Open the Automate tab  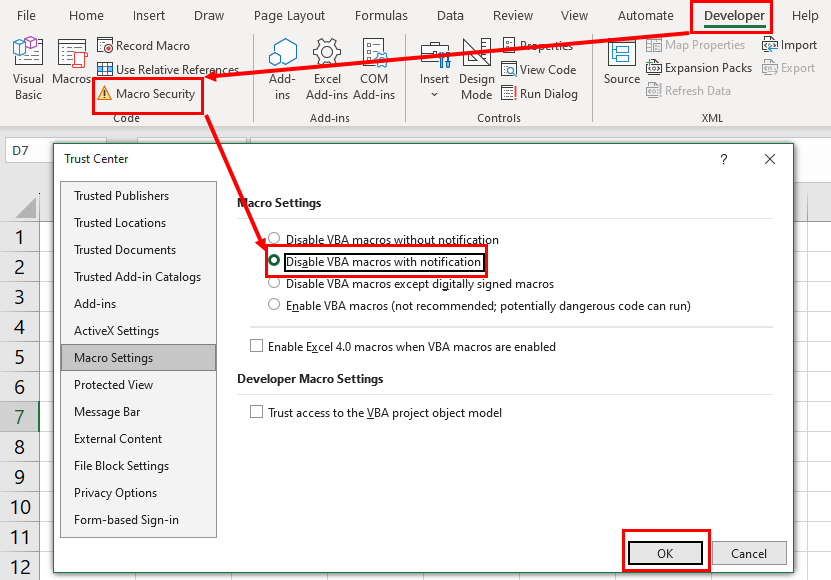click(x=645, y=15)
